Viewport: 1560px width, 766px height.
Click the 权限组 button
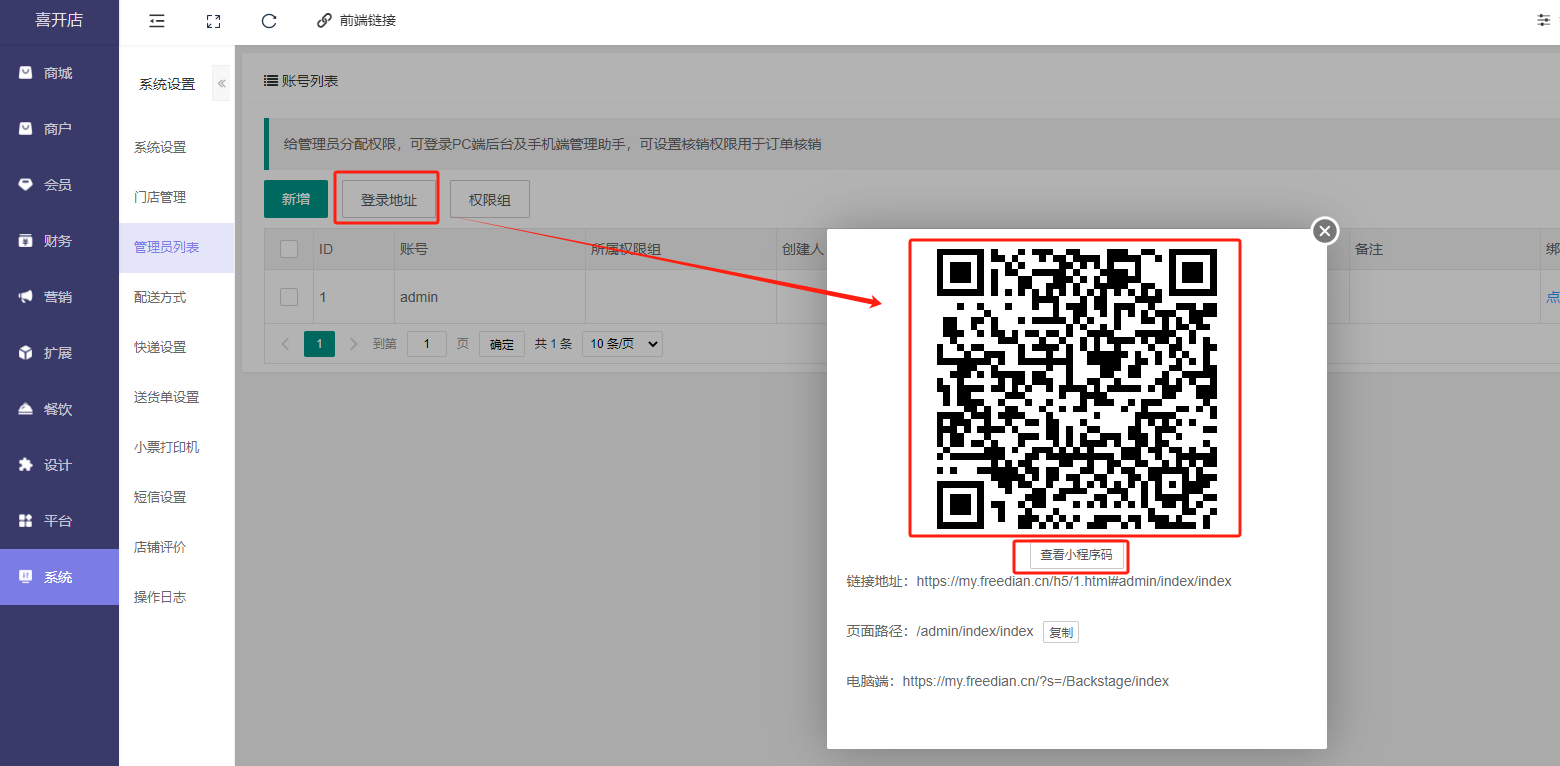(x=489, y=199)
